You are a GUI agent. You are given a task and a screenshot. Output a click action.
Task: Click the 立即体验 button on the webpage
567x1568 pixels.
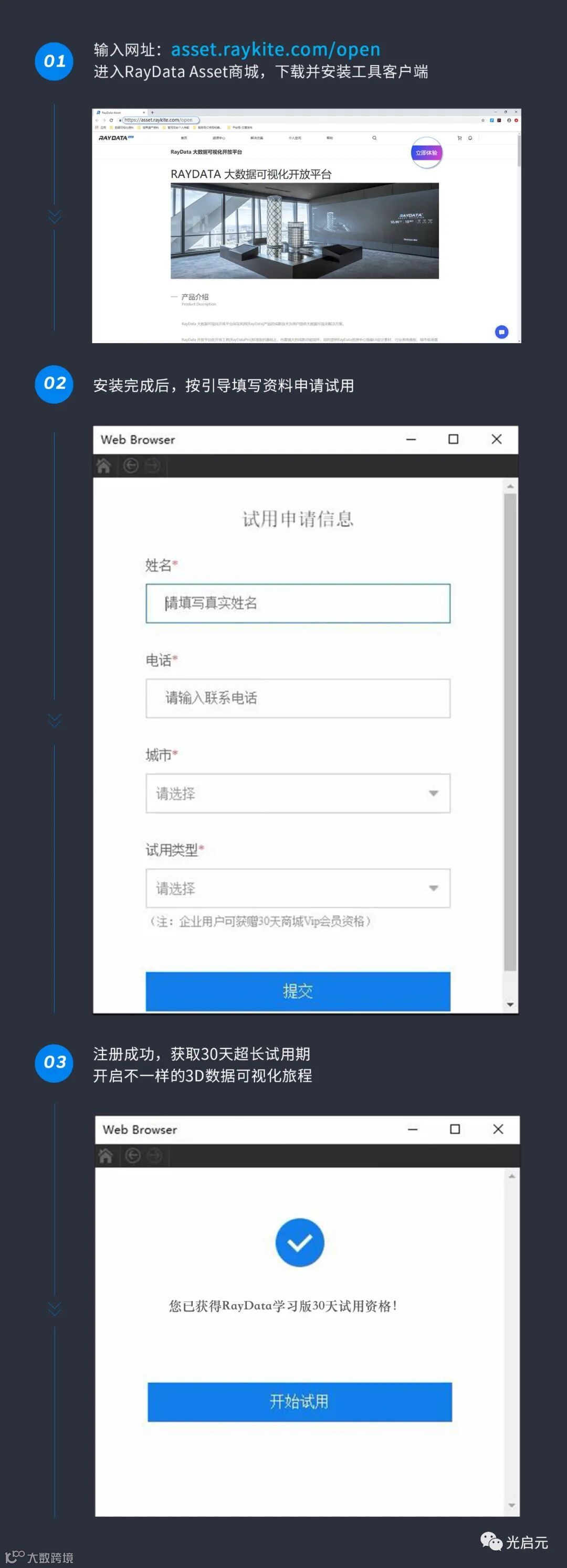point(426,153)
